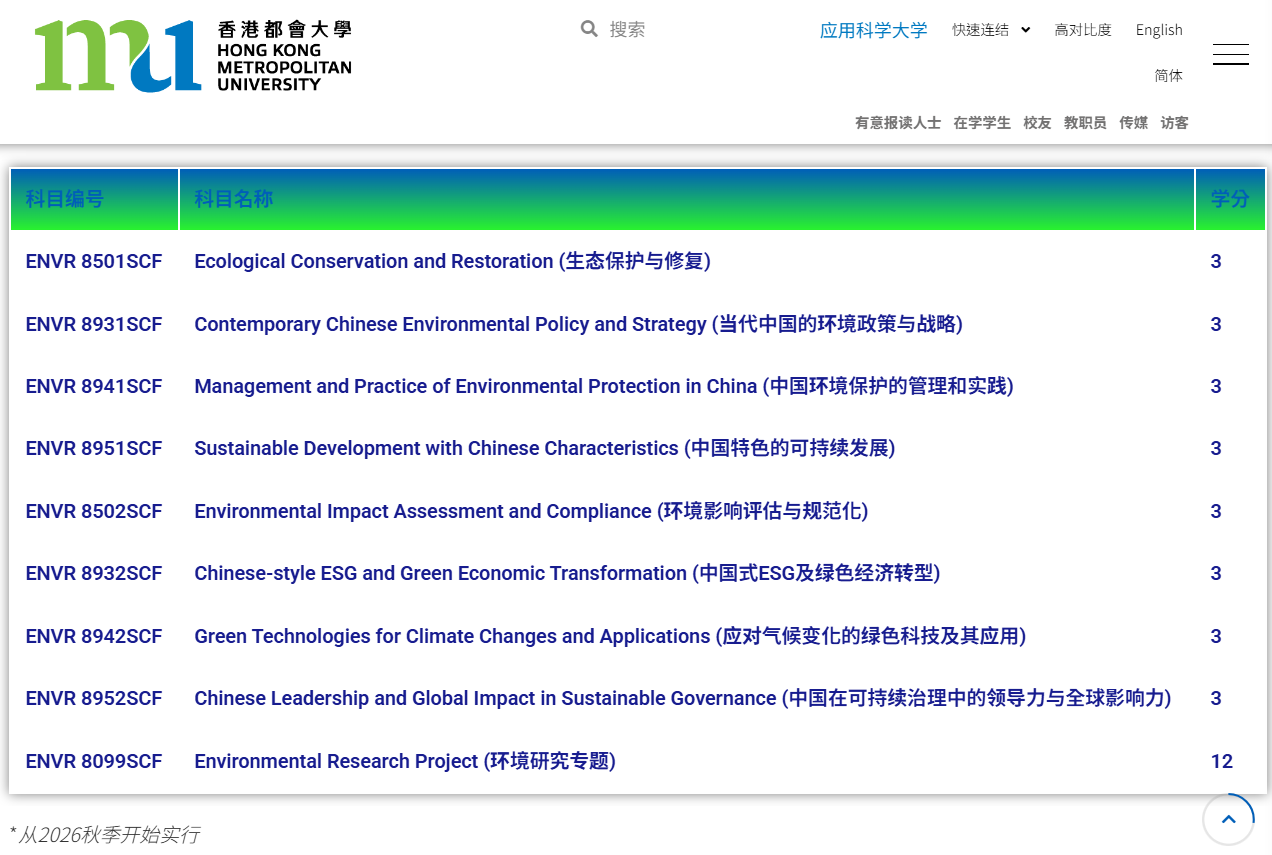
Task: Toggle 高对比度 high contrast mode
Action: (x=1083, y=30)
